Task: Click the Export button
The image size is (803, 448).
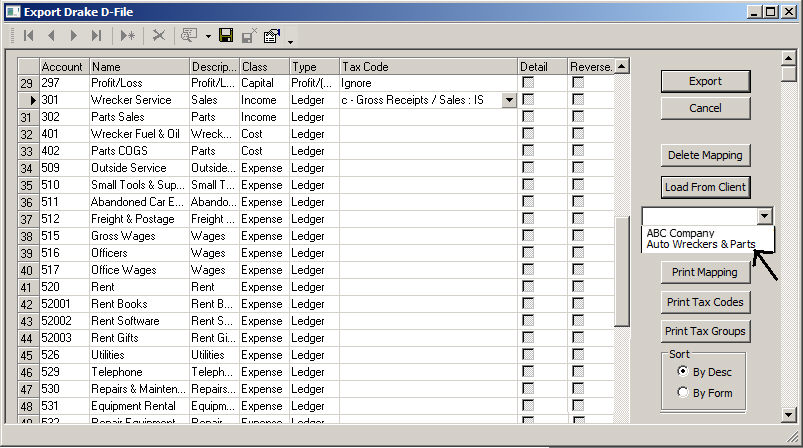Action: [x=705, y=81]
